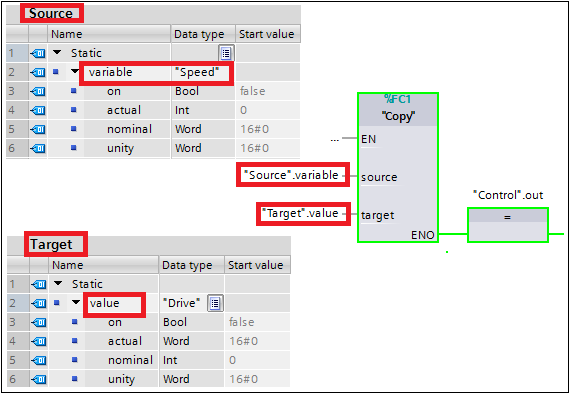Click Data type column header in Source table
The image size is (571, 394).
click(x=203, y=34)
